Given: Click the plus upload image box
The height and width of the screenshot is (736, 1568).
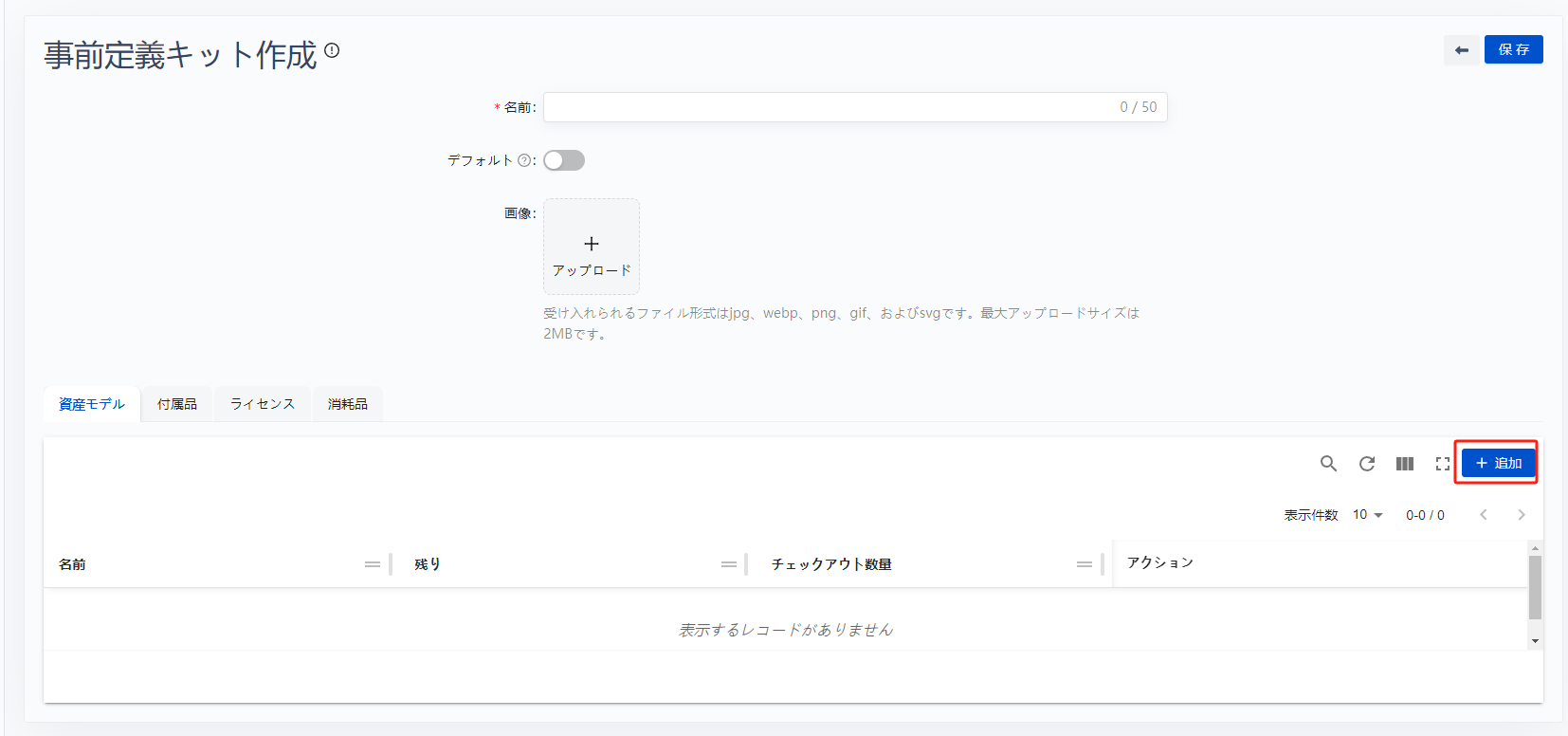Looking at the screenshot, I should click(592, 247).
